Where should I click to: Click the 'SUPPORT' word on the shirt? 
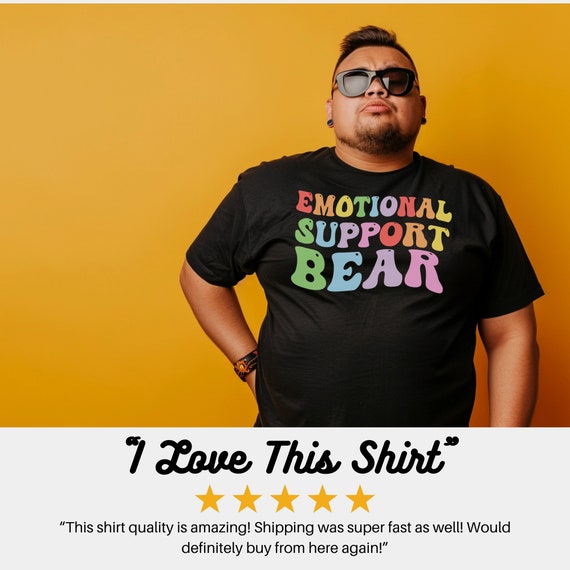(x=372, y=234)
